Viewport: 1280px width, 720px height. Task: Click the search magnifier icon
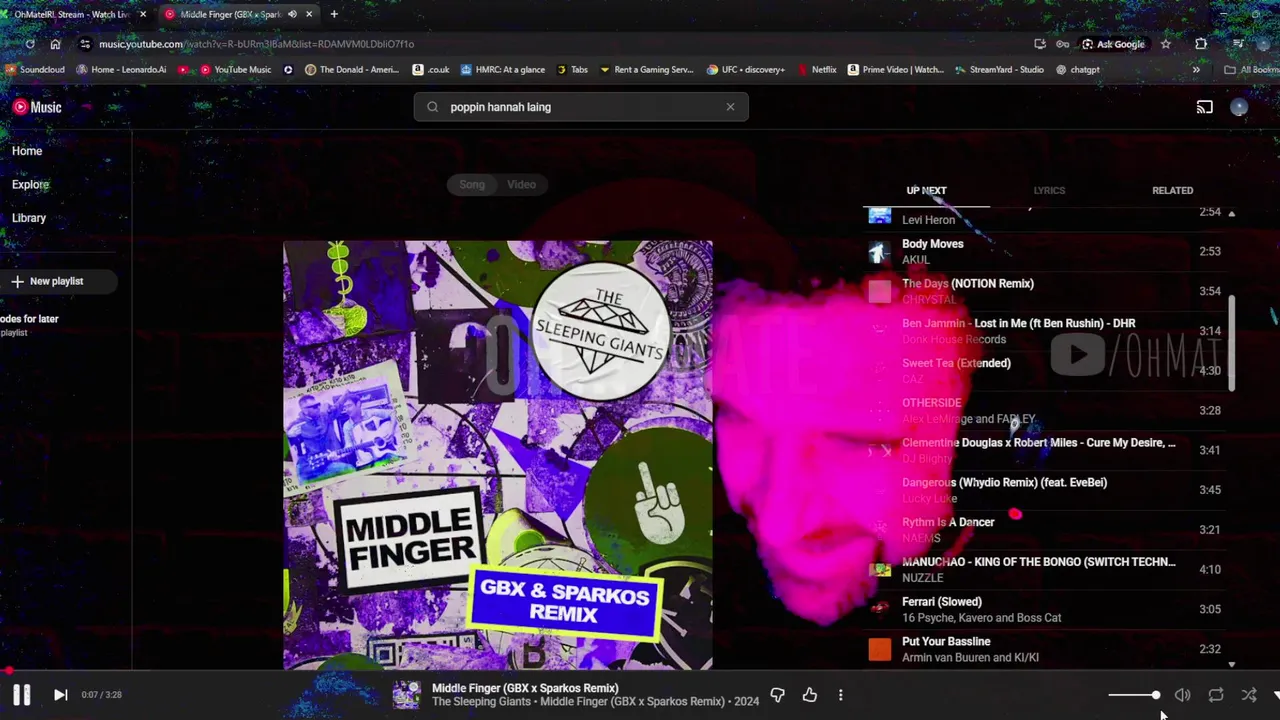(x=432, y=107)
